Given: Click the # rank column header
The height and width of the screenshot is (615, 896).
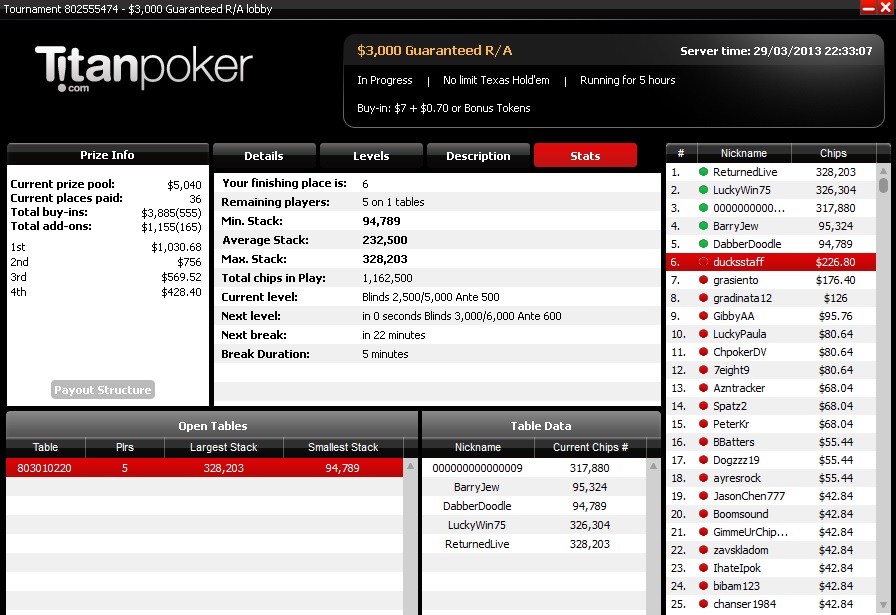Looking at the screenshot, I should pos(681,153).
